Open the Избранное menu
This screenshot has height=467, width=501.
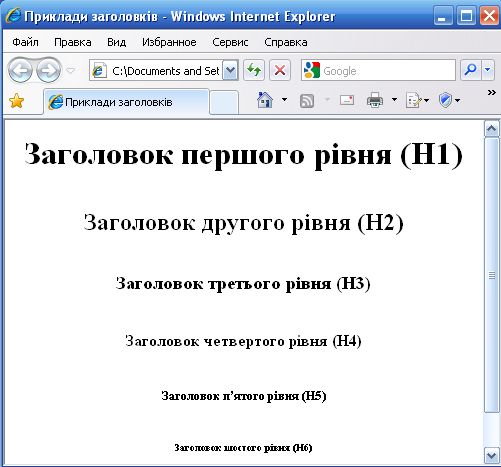pos(169,42)
